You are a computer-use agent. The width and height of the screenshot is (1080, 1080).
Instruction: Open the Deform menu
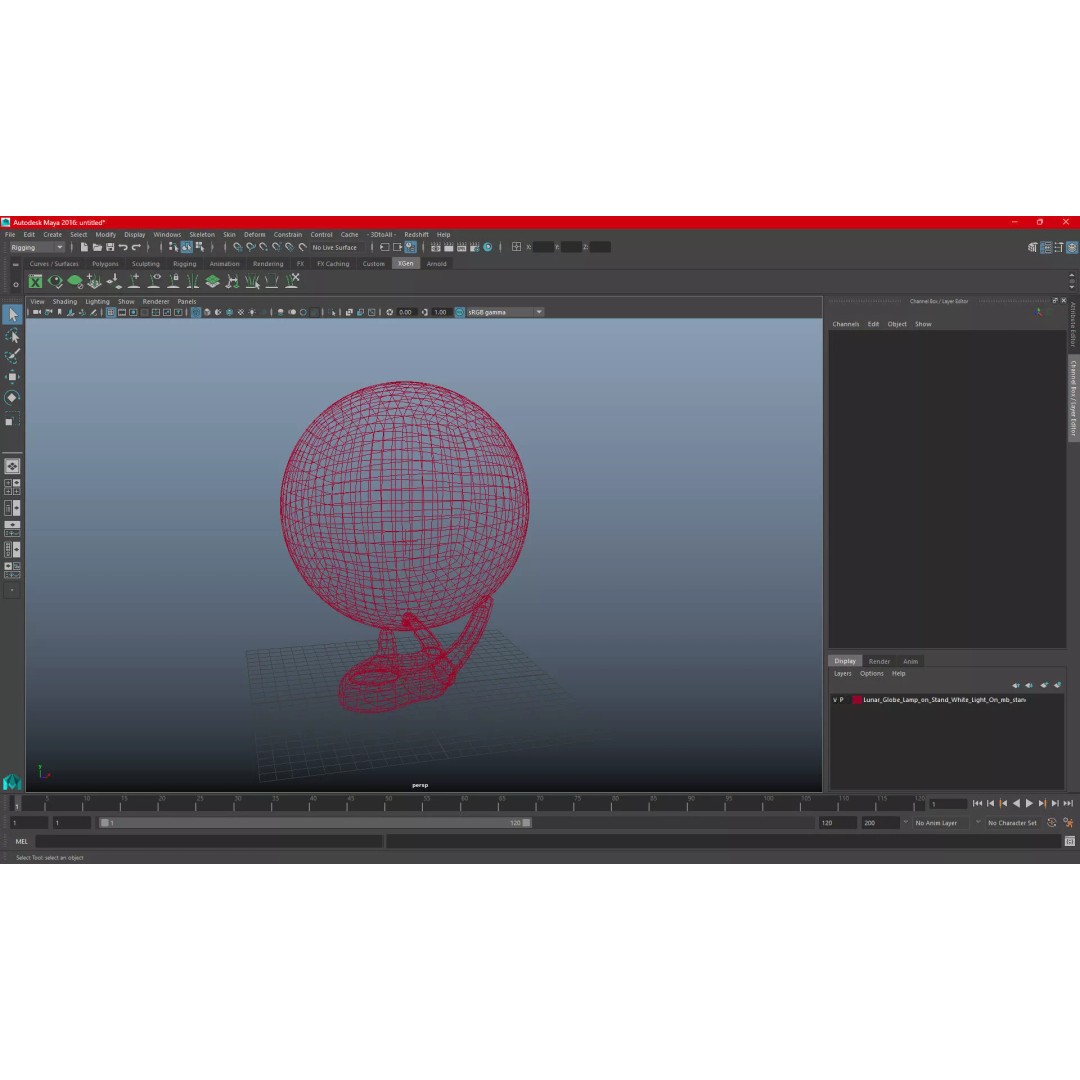coord(254,235)
